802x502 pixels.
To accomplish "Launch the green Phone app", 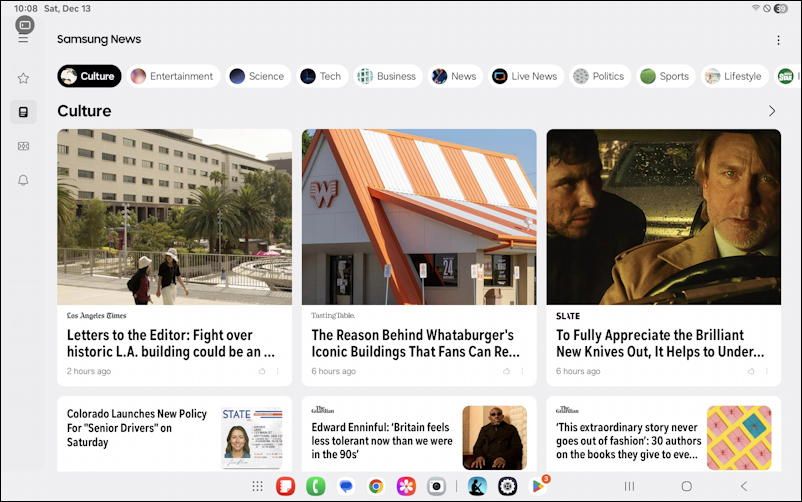I will (316, 486).
